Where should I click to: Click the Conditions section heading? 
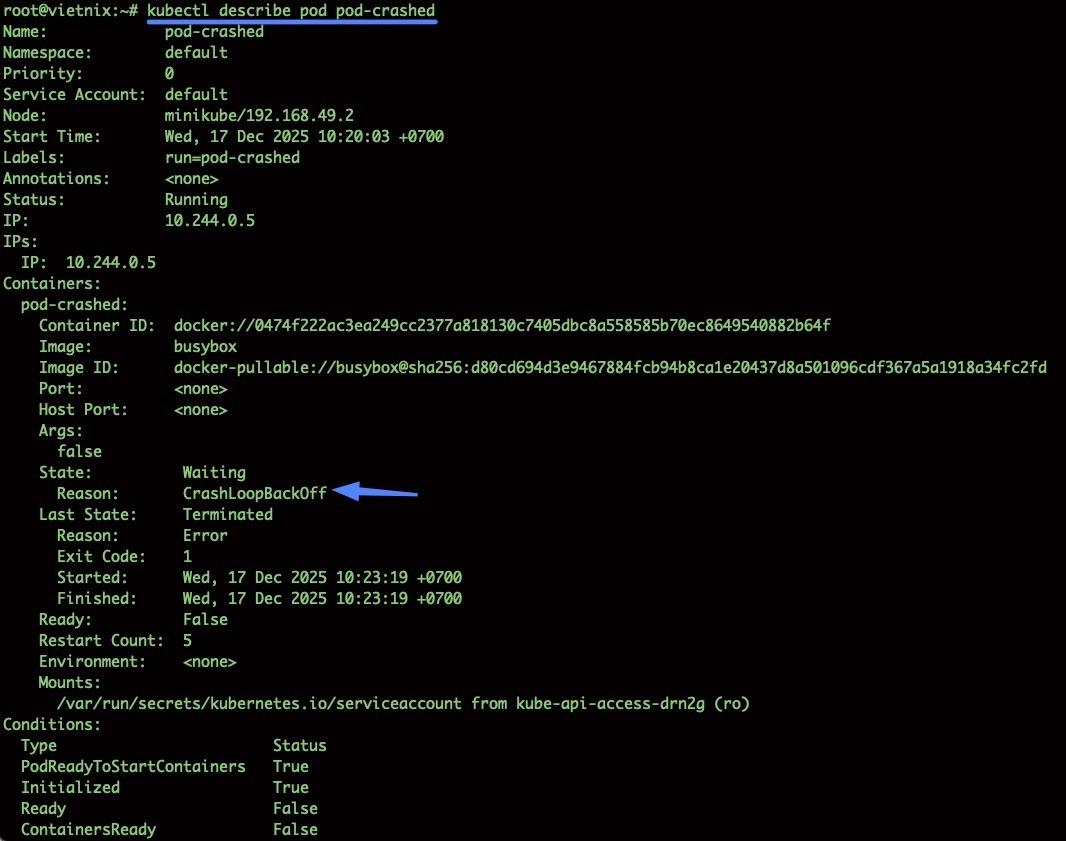click(x=52, y=724)
